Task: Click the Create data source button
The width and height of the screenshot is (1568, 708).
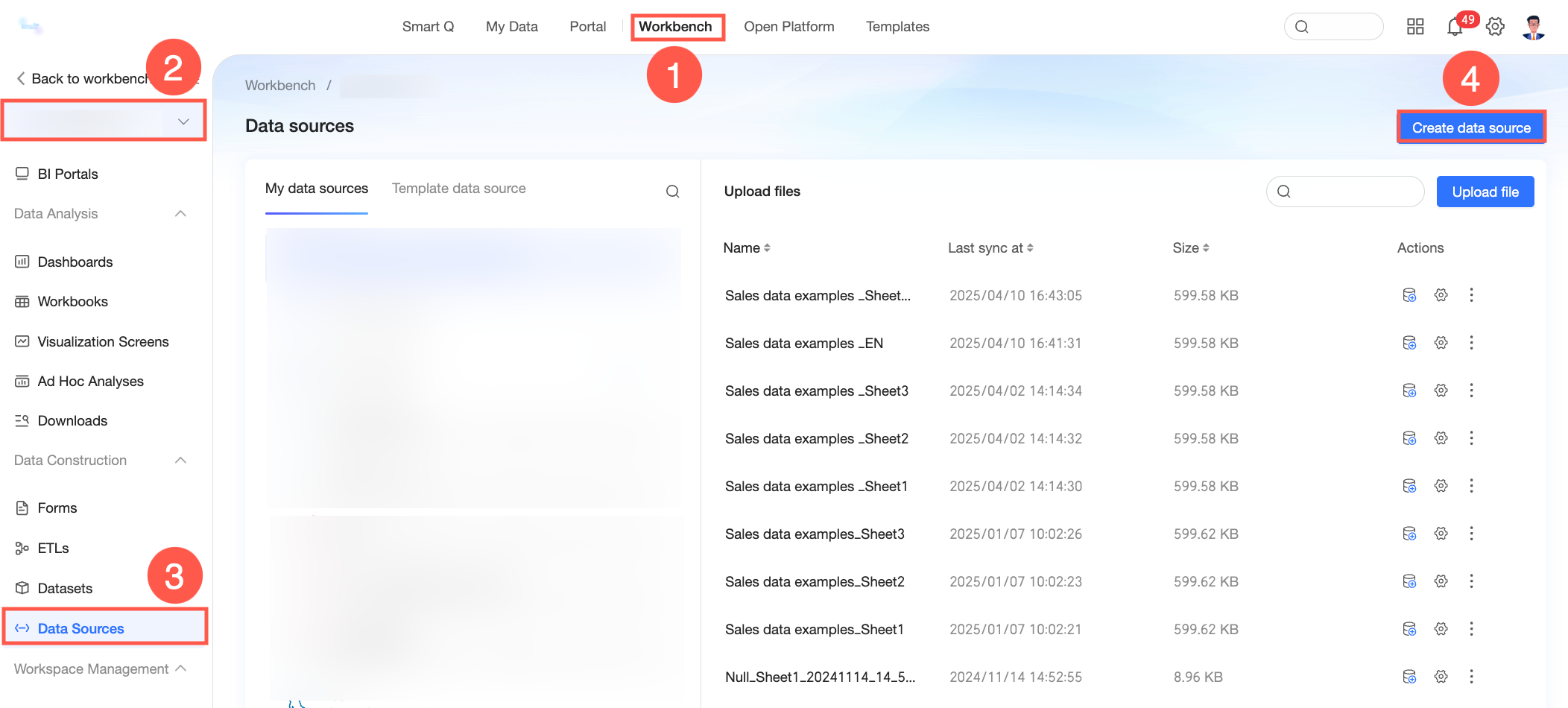Action: [1471, 127]
